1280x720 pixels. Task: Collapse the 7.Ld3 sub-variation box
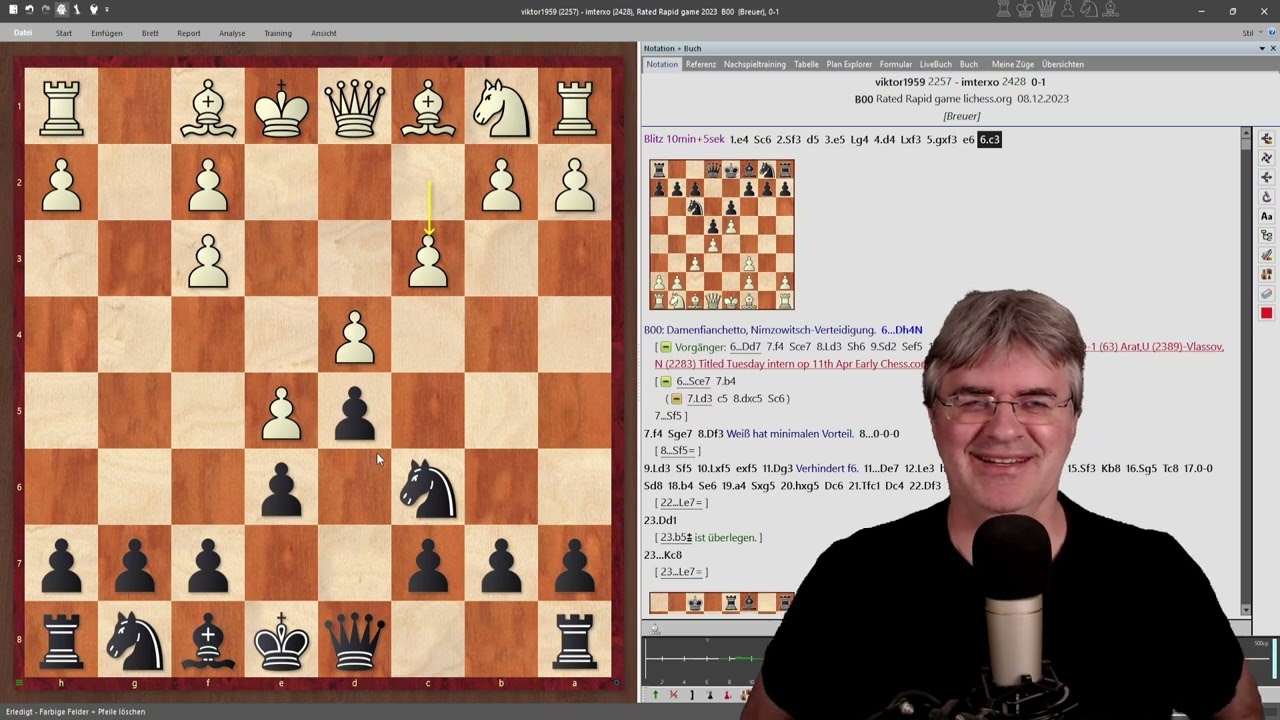coord(677,398)
